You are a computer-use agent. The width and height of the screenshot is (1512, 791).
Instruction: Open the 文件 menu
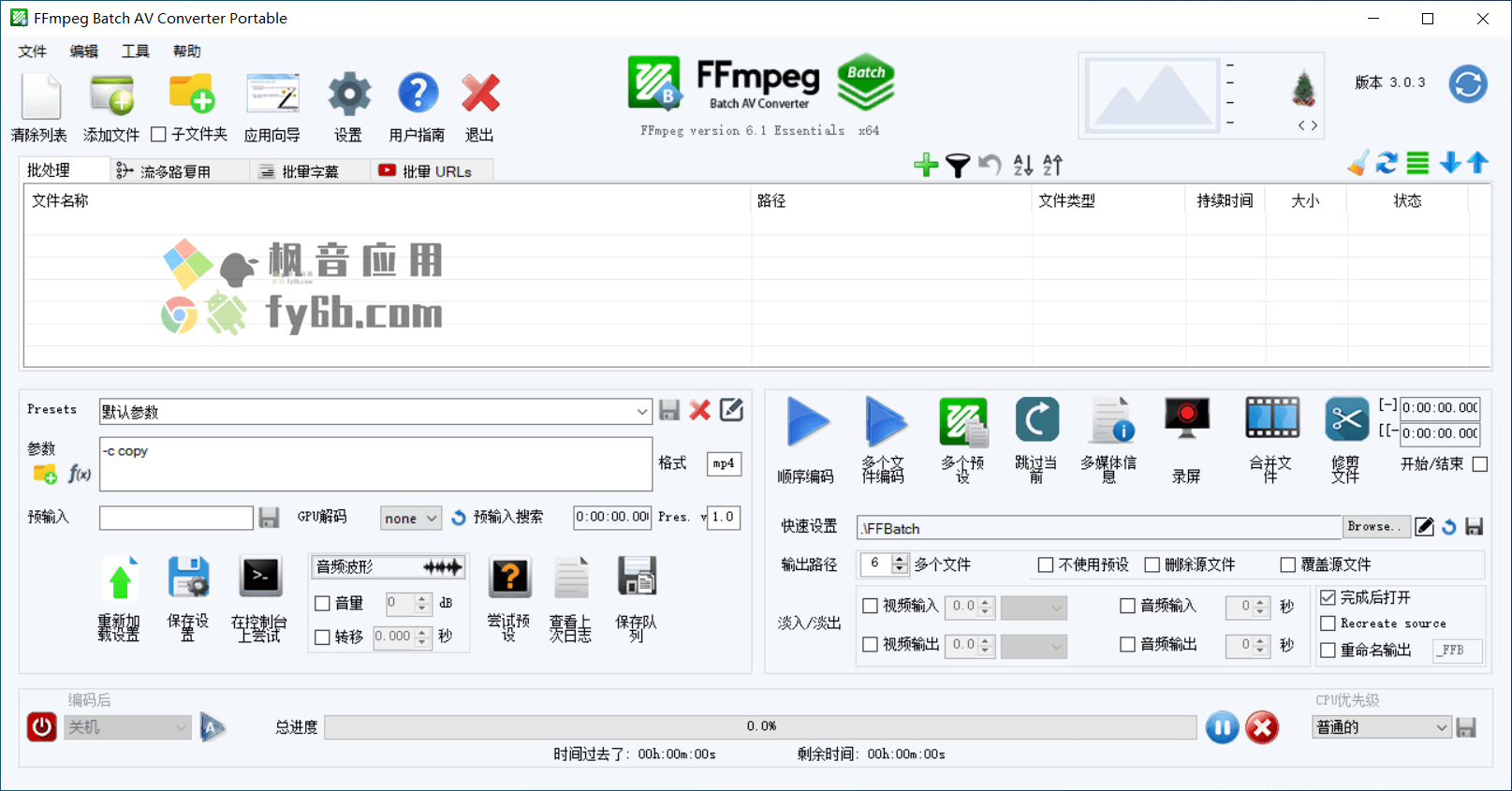pyautogui.click(x=33, y=51)
